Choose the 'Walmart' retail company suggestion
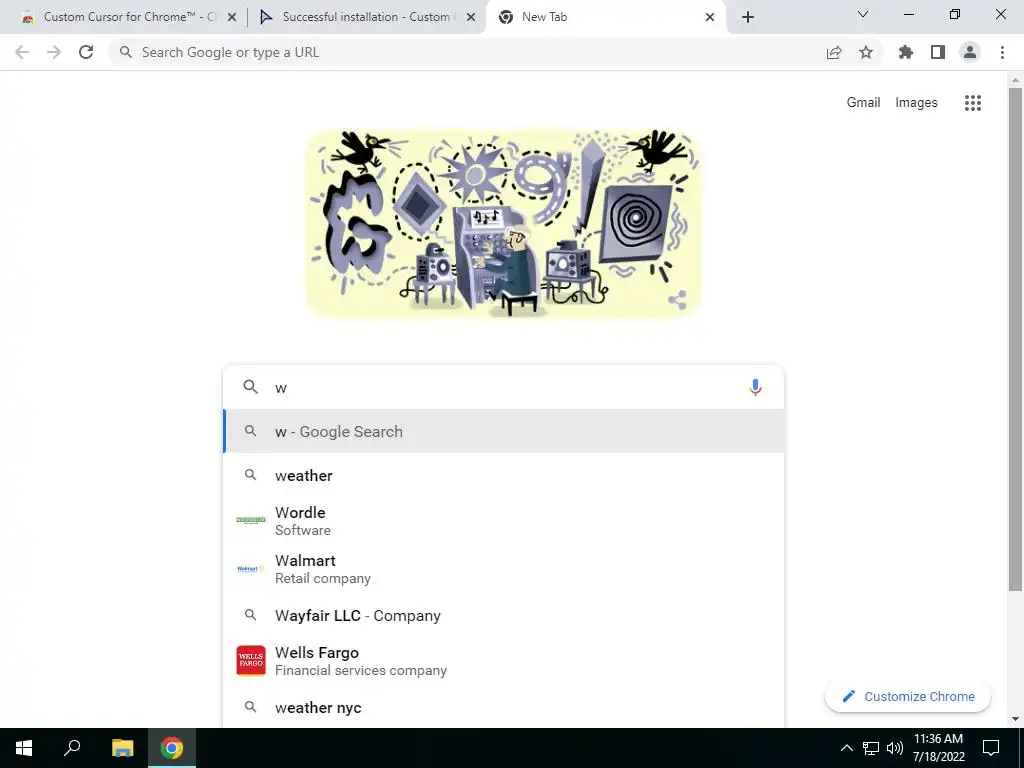1024x768 pixels. 503,569
